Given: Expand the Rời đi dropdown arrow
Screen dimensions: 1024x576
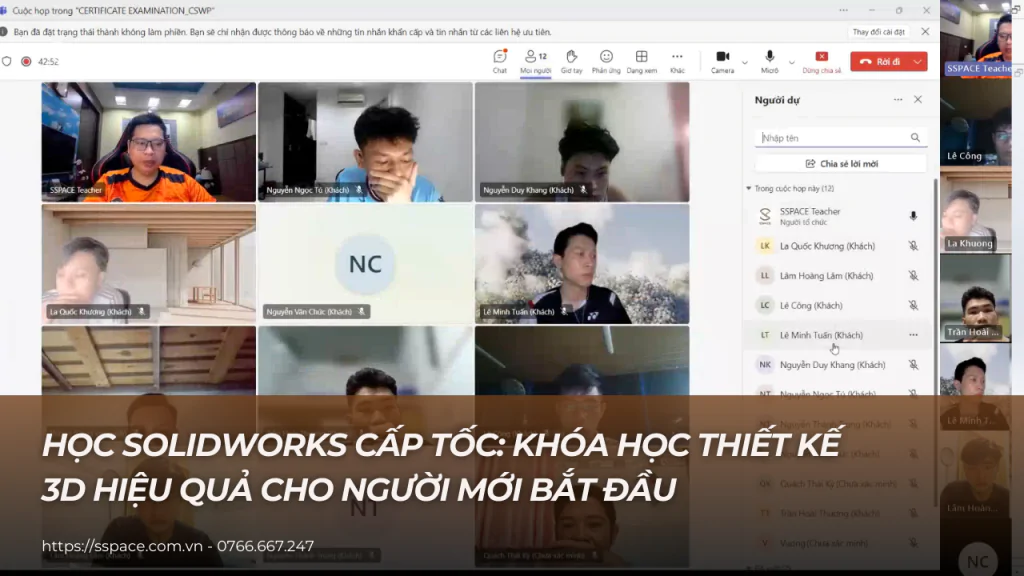Looking at the screenshot, I should point(918,61).
